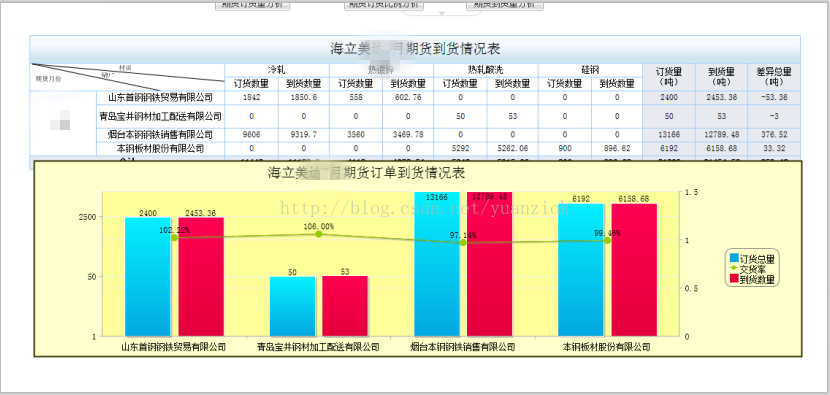Click the red bar labeled 12789.48 in chart
Screen dimensions: 830x395
(490, 264)
